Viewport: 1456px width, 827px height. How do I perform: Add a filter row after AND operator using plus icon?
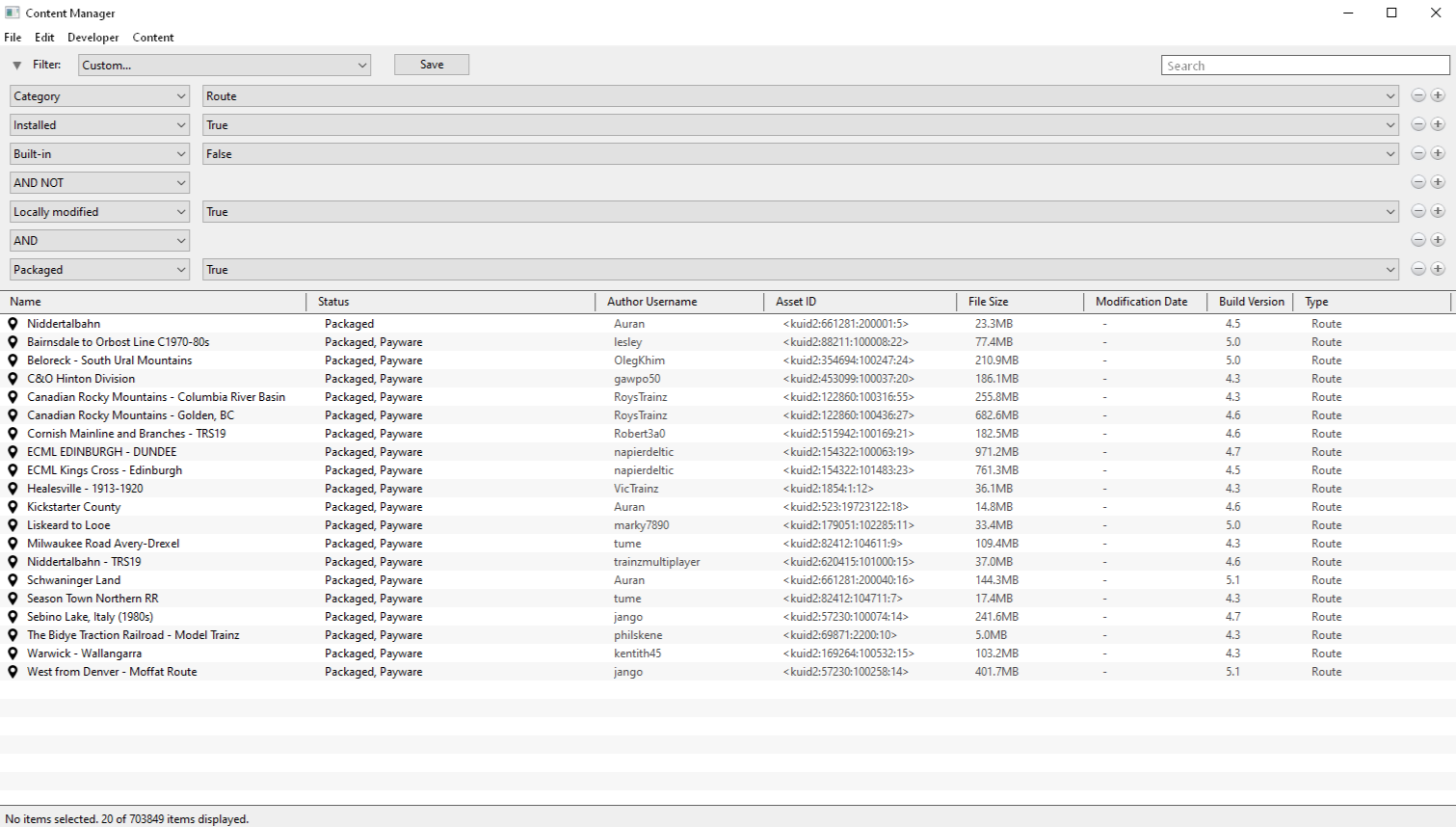click(x=1438, y=240)
